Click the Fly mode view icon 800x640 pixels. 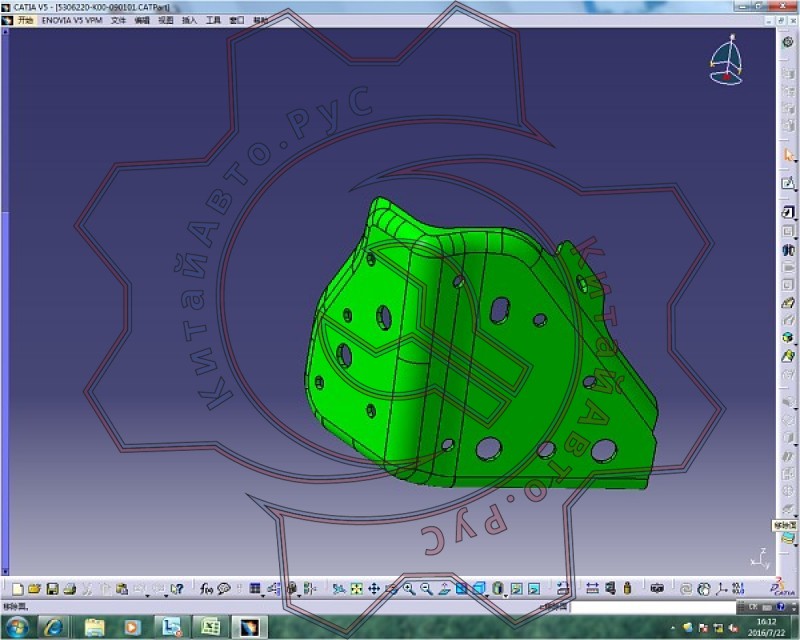coord(339,589)
